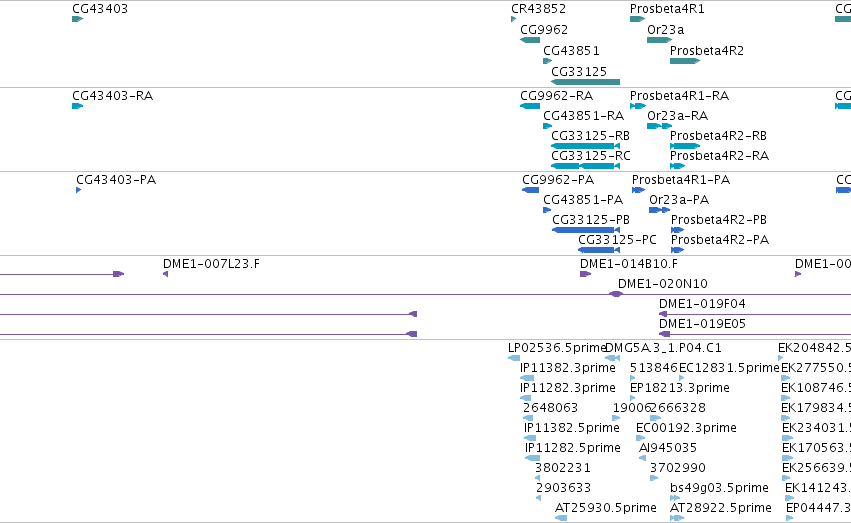Select the CG33125 gene label

pyautogui.click(x=579, y=72)
